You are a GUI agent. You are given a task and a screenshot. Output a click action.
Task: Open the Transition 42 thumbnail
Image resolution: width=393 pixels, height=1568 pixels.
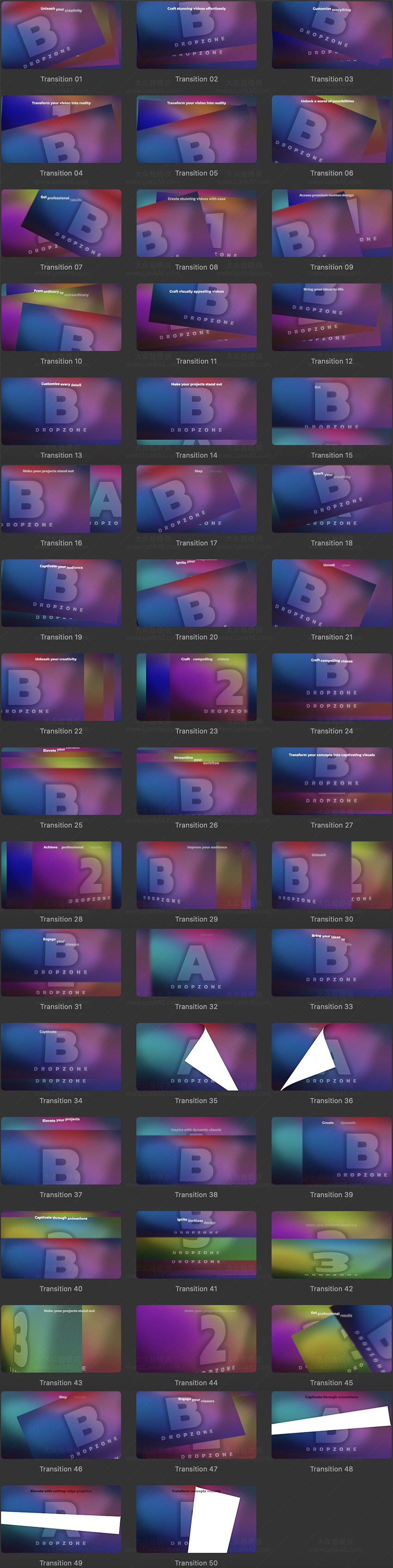point(332,1245)
